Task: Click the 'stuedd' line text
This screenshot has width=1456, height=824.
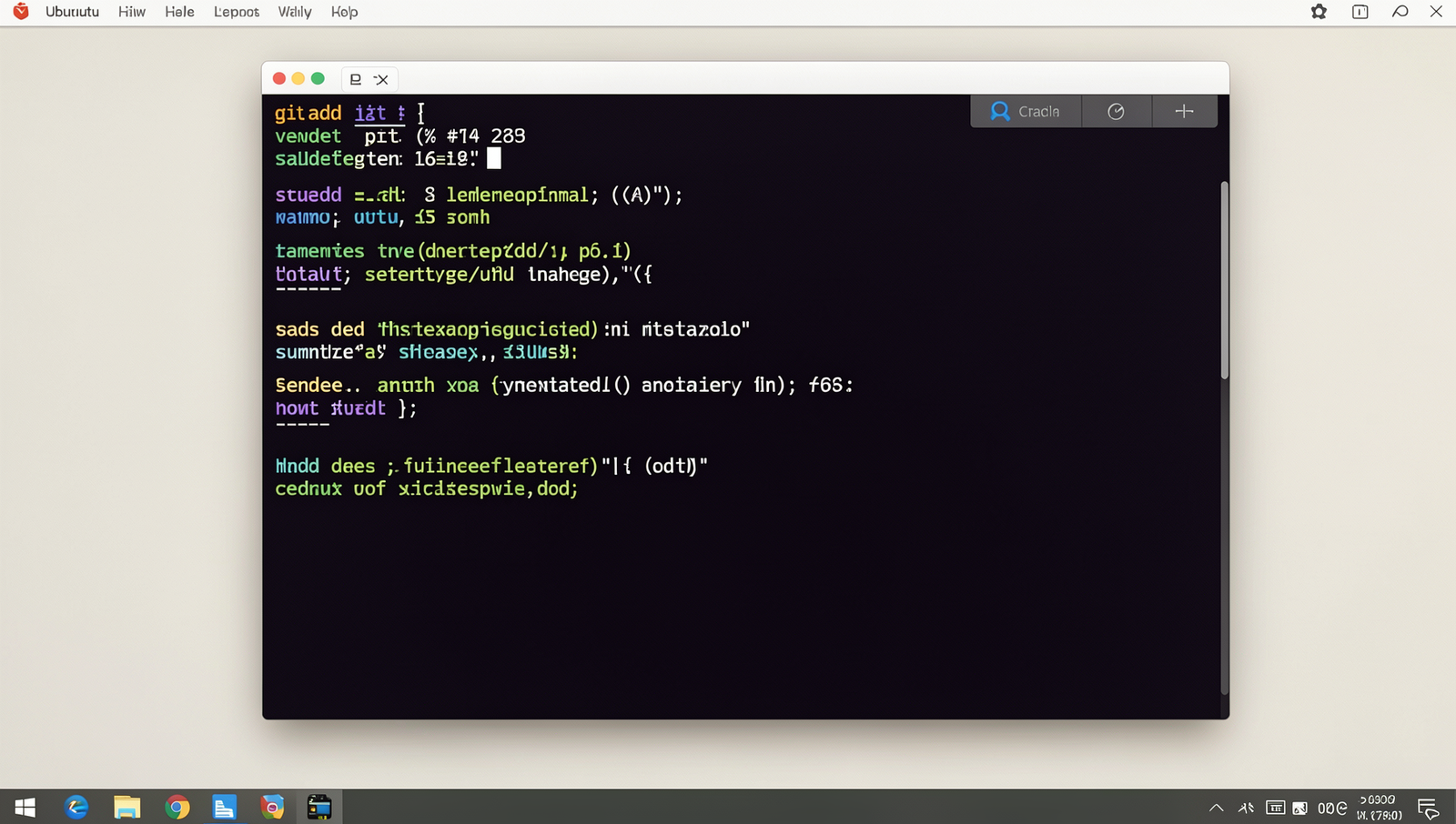Action: [479, 195]
